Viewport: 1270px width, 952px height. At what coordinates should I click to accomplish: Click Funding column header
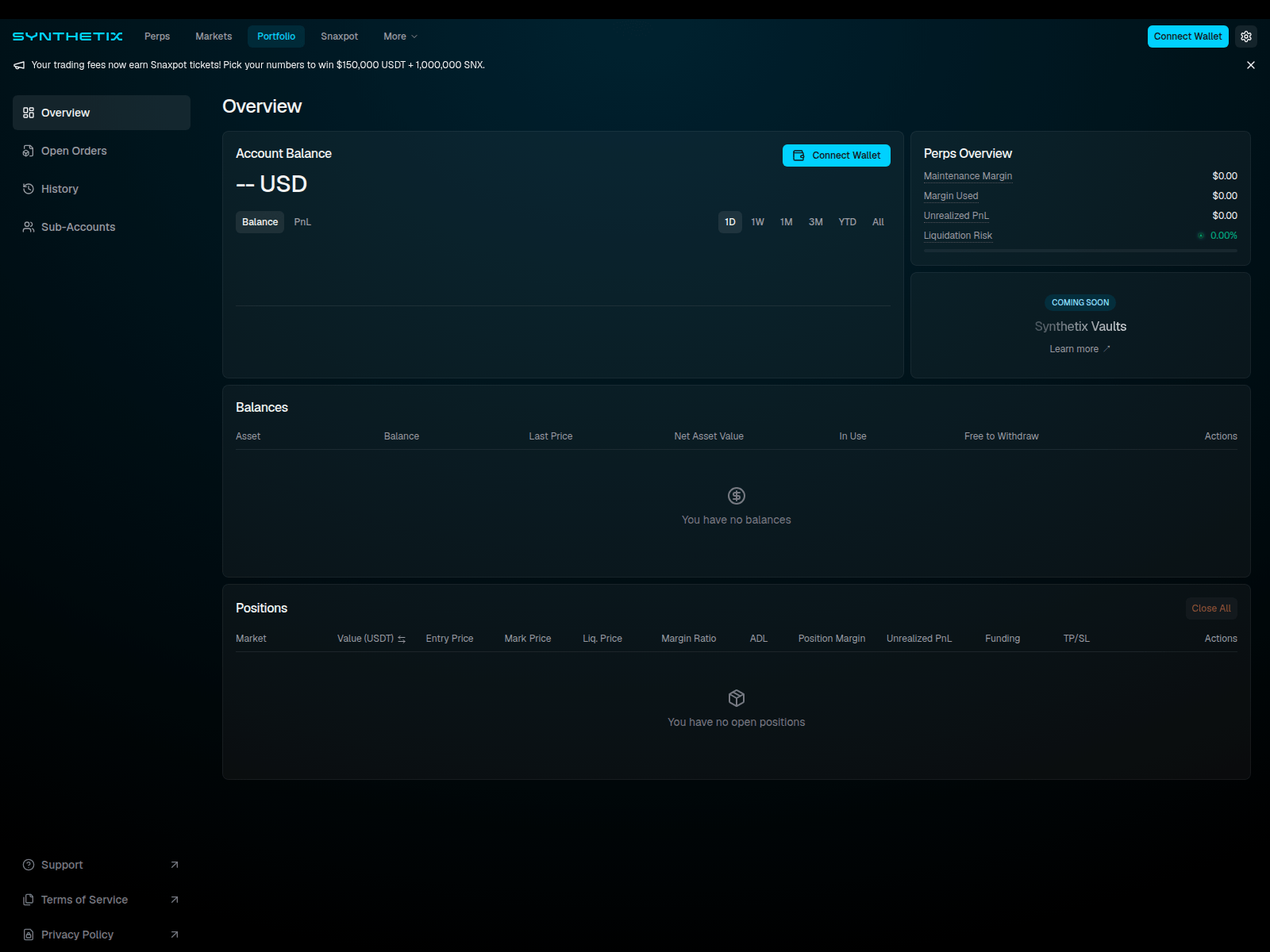coord(1003,639)
